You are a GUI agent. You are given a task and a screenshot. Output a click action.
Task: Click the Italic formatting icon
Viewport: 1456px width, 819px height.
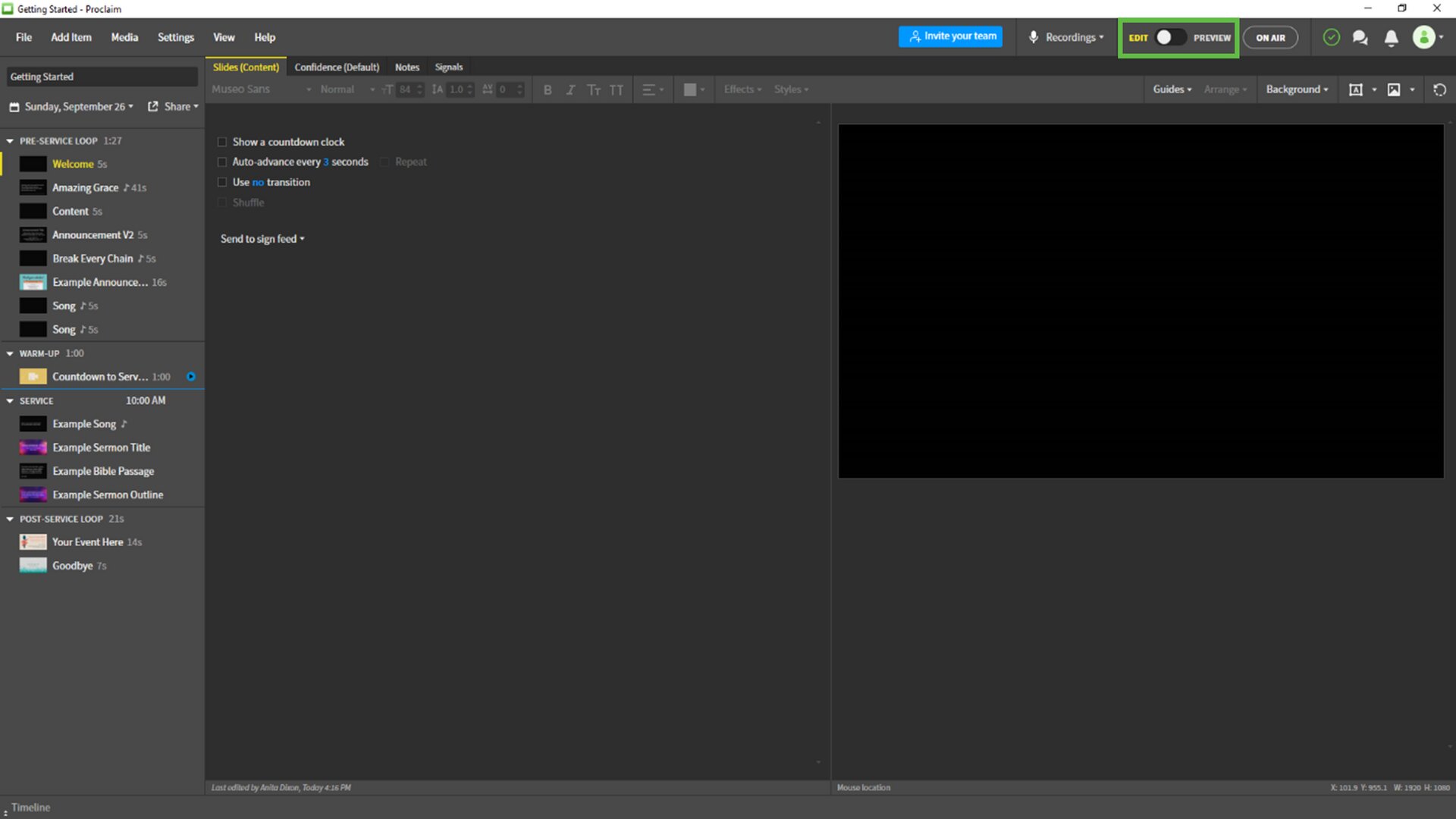[570, 89]
